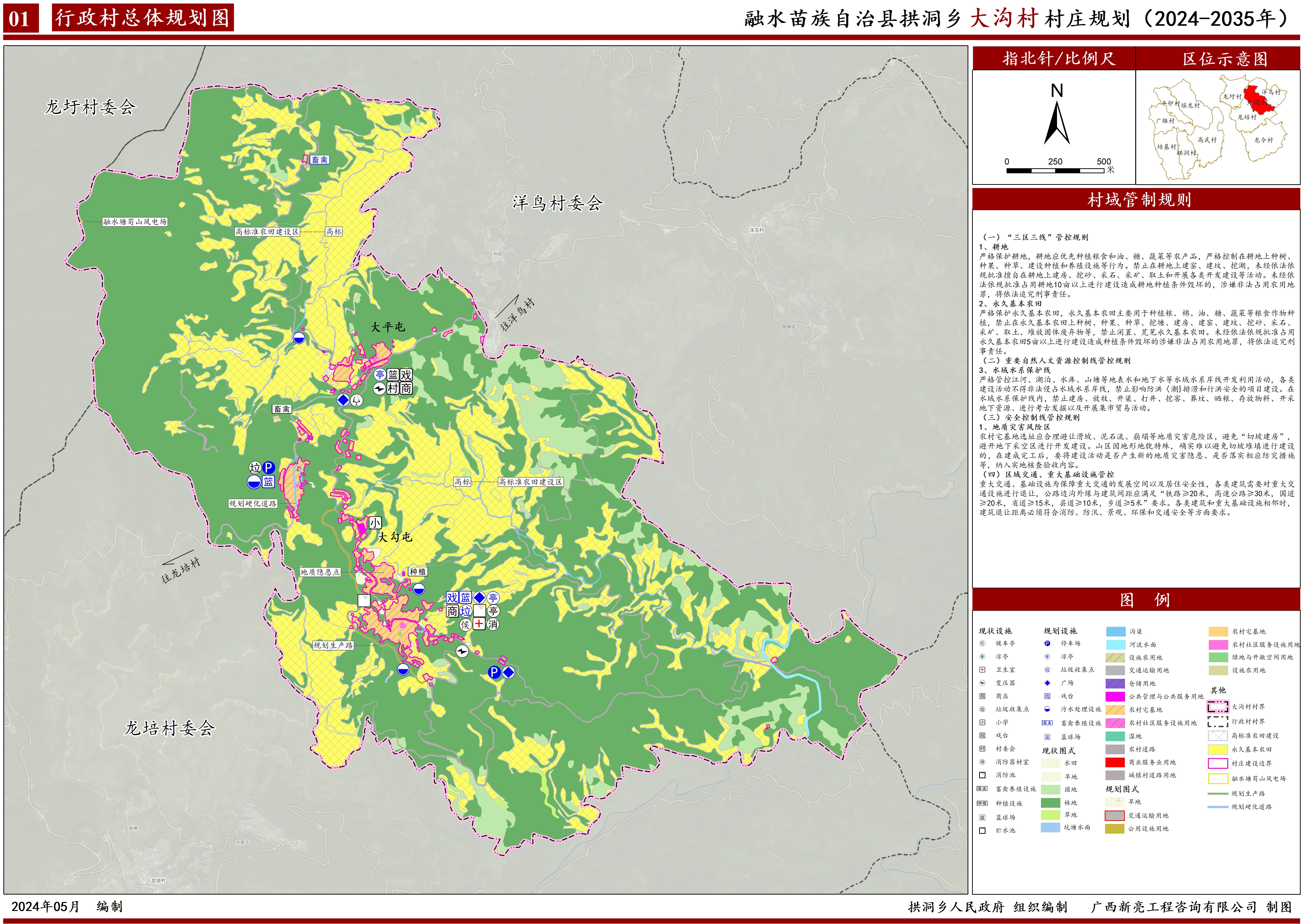Click the 停车场 parking icon in the legend
The height and width of the screenshot is (924, 1307).
point(1047,643)
